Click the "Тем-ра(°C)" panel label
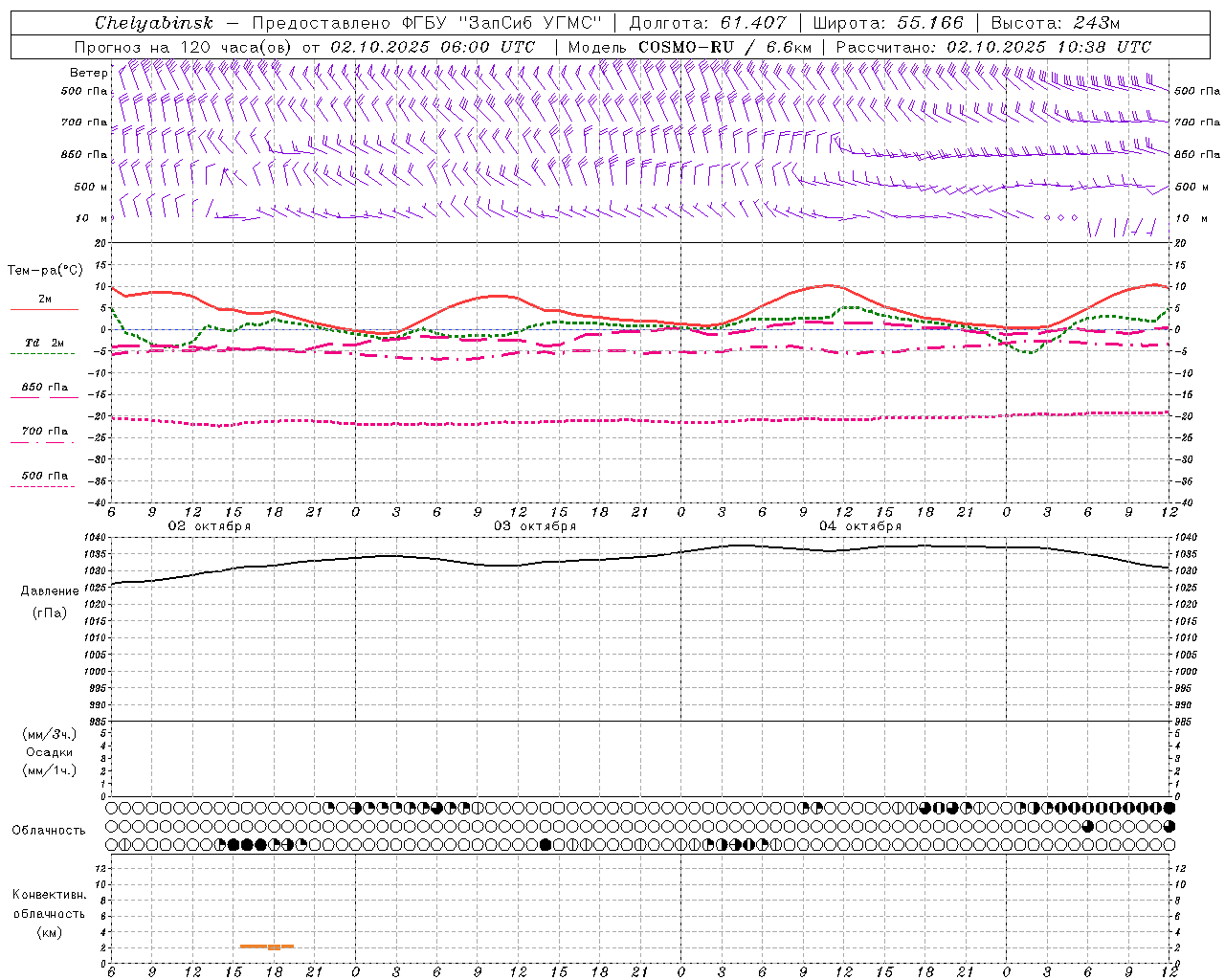 45,271
